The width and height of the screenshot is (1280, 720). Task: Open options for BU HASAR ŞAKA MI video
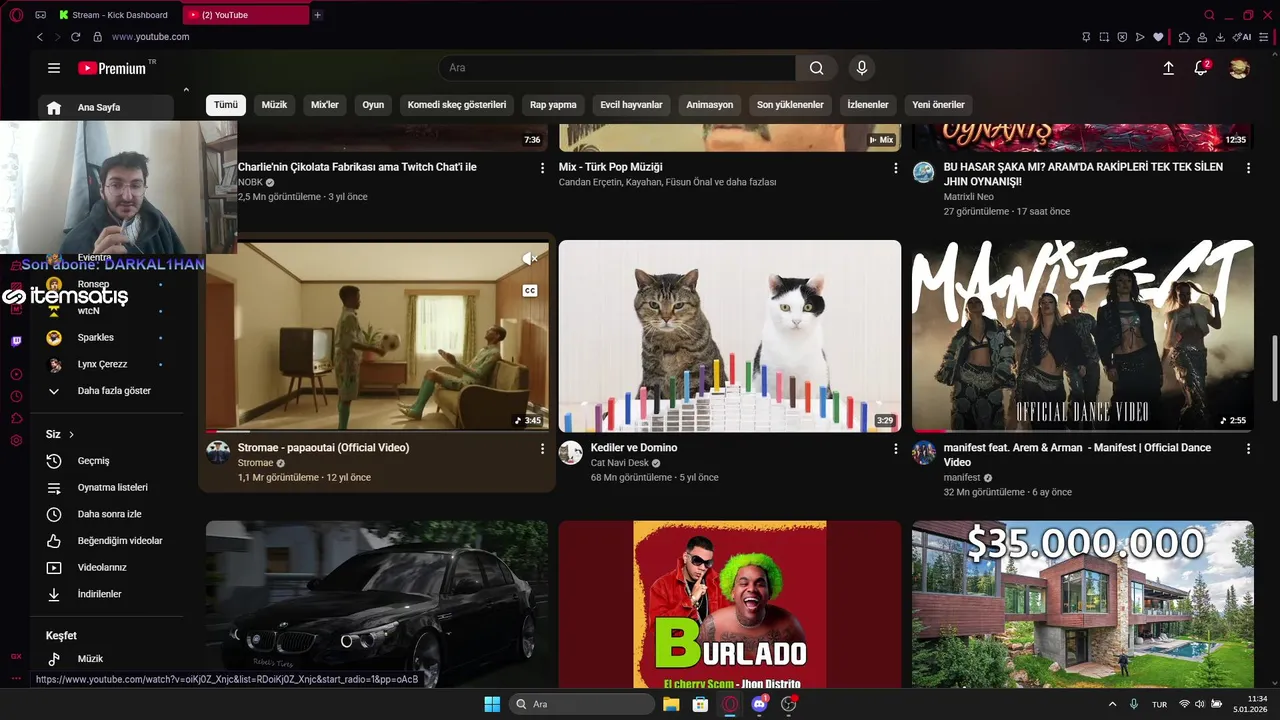(1248, 168)
